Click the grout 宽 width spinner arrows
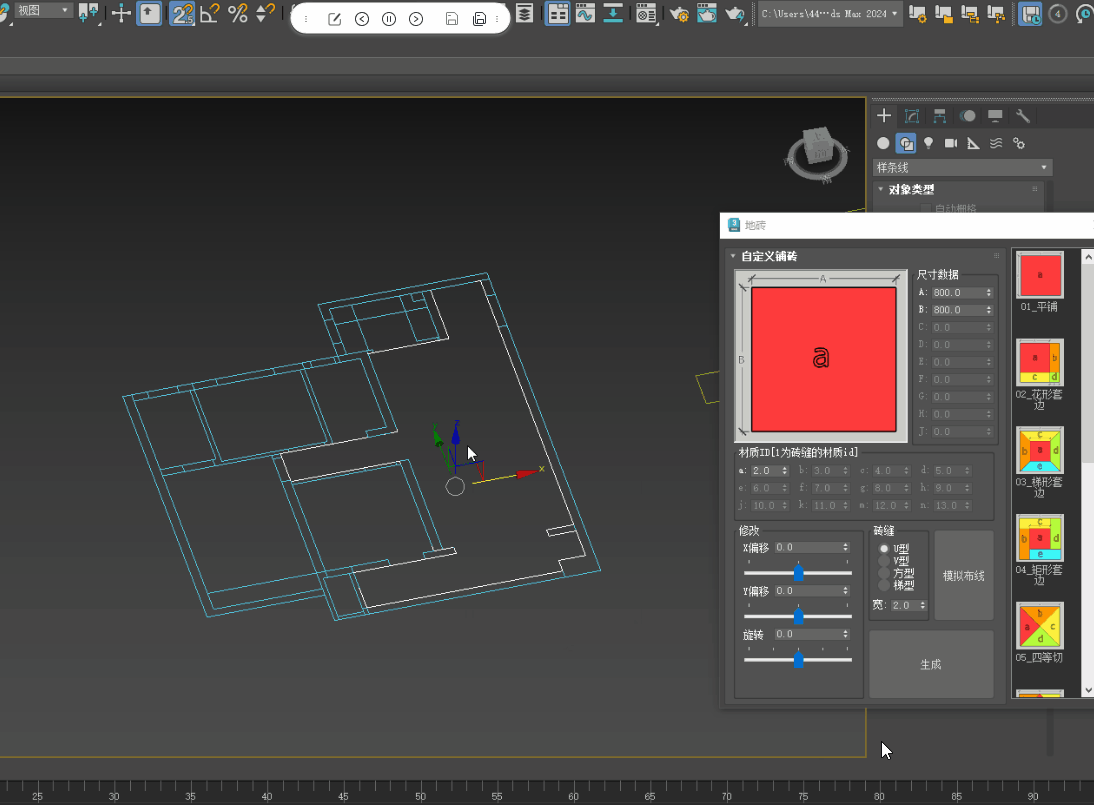The height and width of the screenshot is (805, 1094). pyautogui.click(x=923, y=605)
